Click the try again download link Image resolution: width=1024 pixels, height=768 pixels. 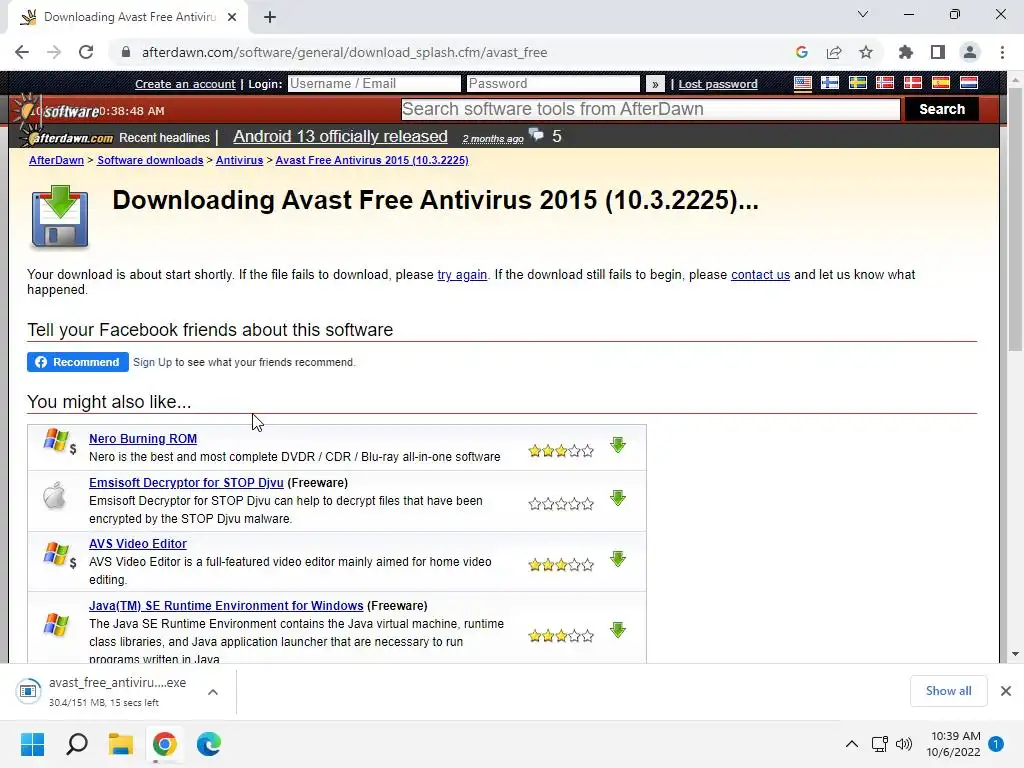pos(462,275)
